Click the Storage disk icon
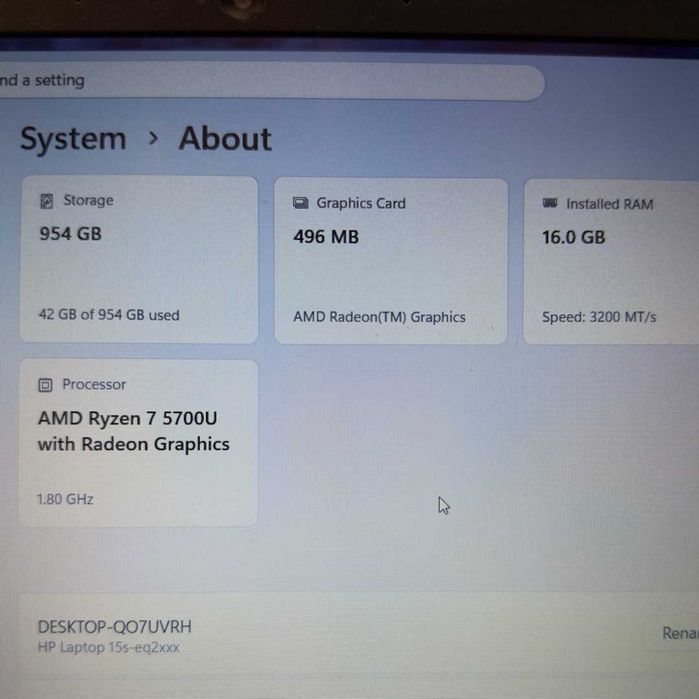The image size is (699, 699). coord(46,201)
